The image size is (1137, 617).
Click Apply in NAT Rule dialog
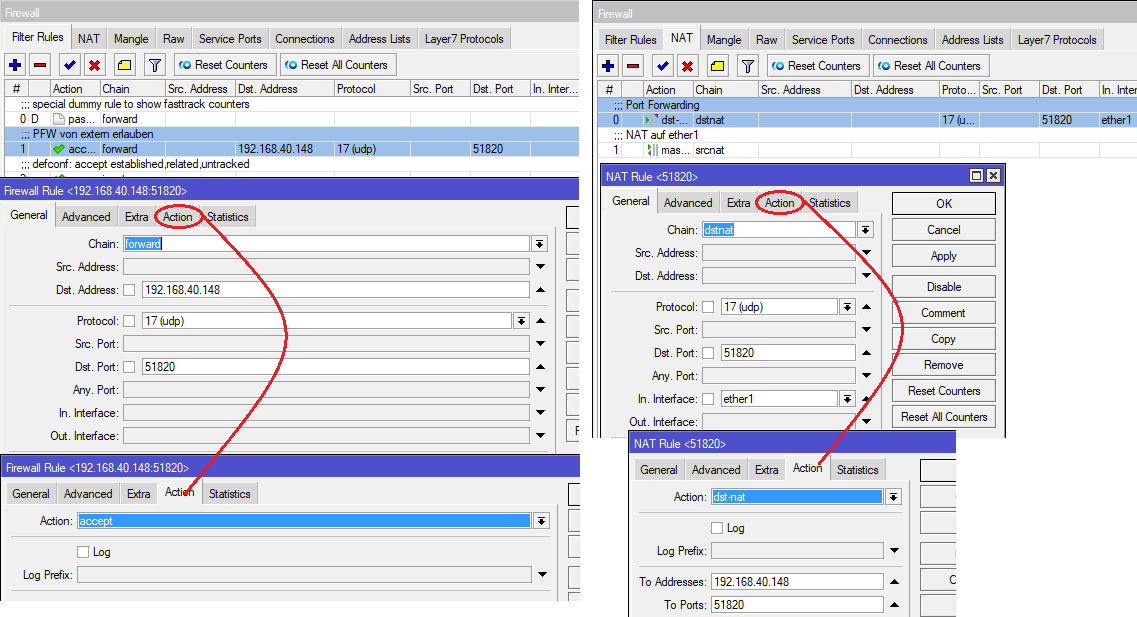coord(943,256)
